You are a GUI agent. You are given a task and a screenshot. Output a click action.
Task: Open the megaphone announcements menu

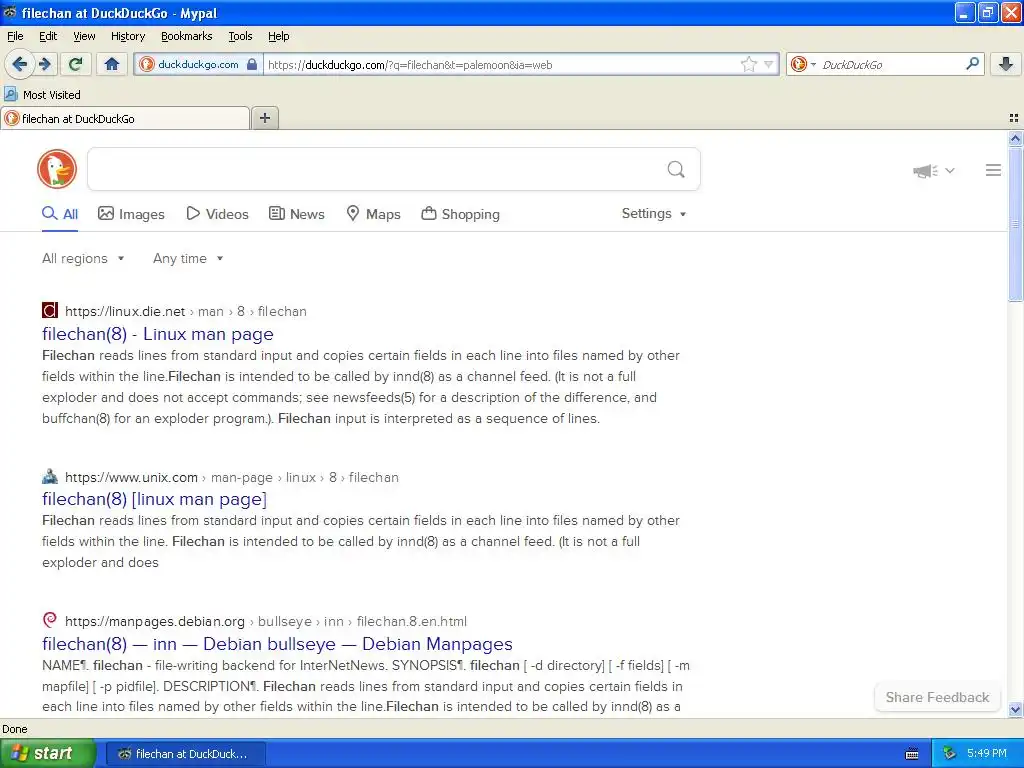[x=934, y=171]
